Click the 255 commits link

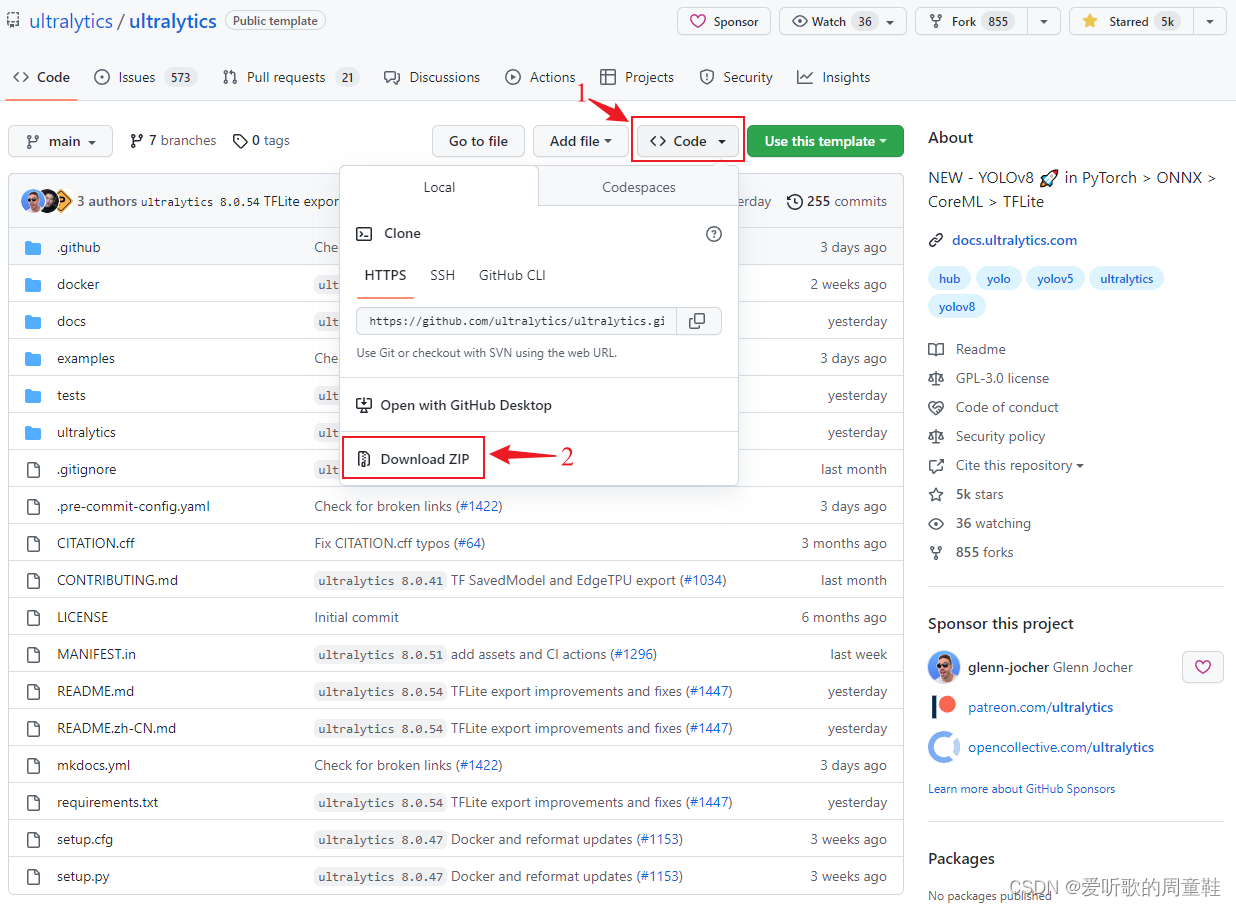point(837,201)
